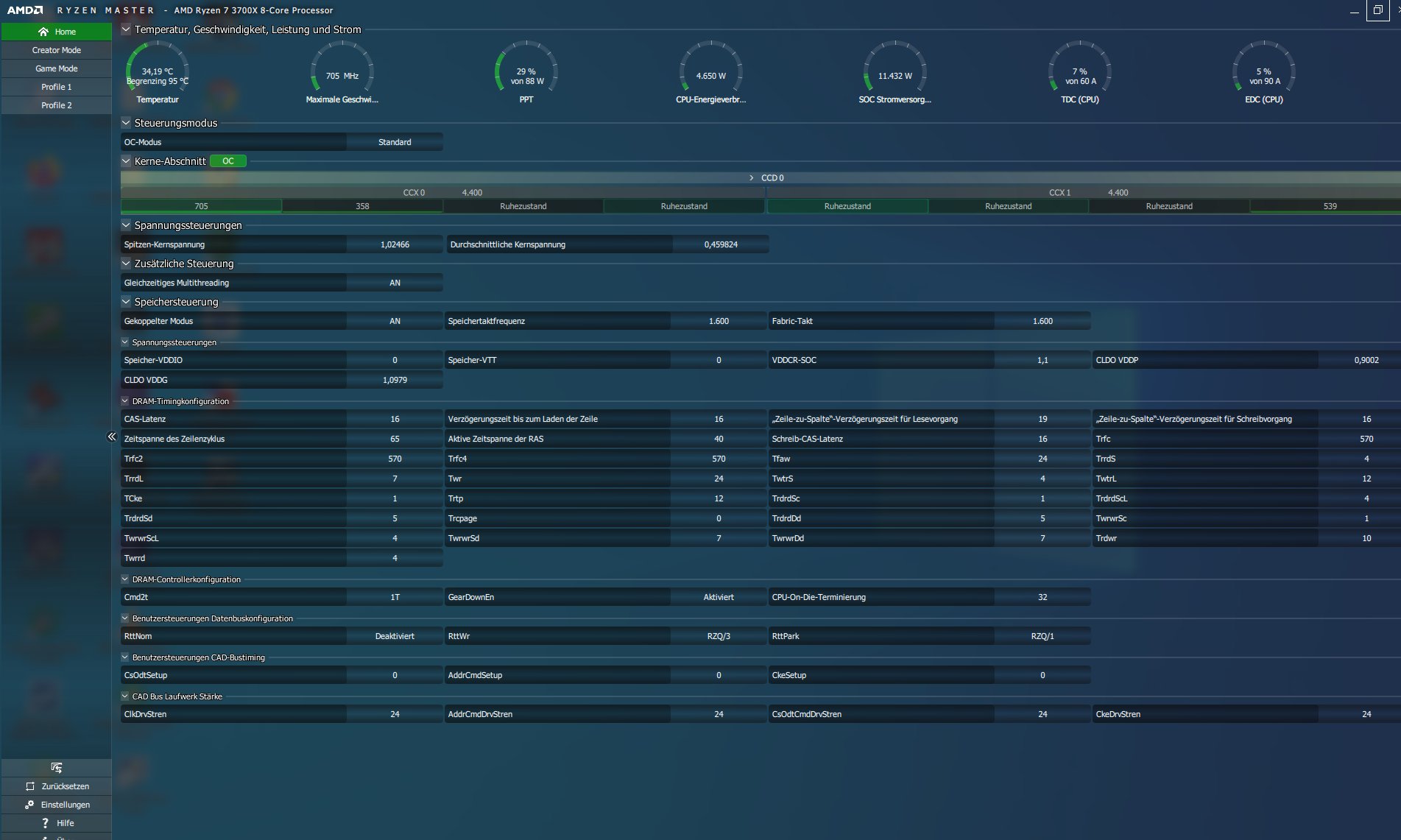Viewport: 1401px width, 840px height.
Task: Click the CCX 0 label in the core header
Action: point(414,193)
